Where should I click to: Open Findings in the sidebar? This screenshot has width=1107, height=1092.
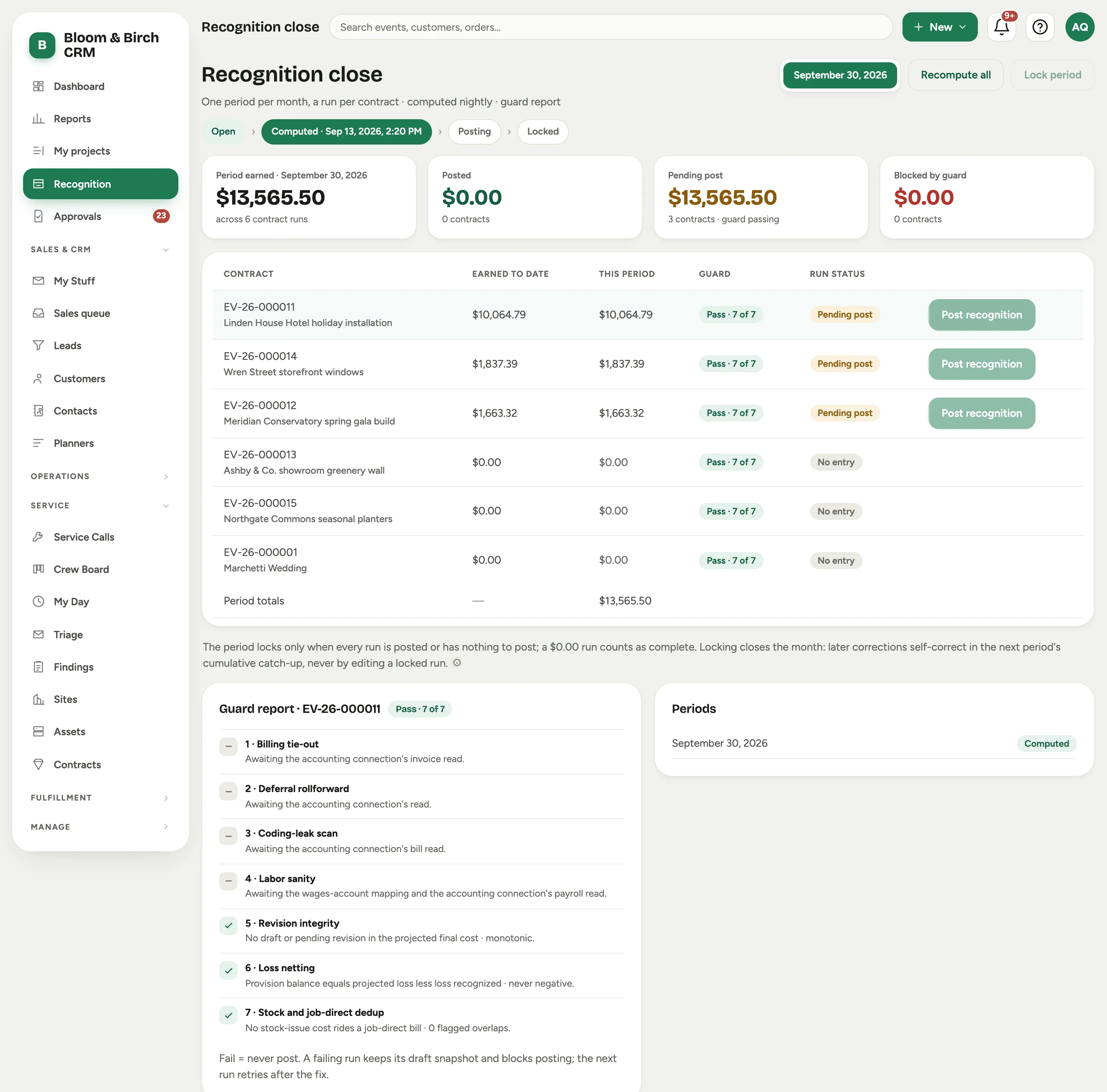[100, 667]
